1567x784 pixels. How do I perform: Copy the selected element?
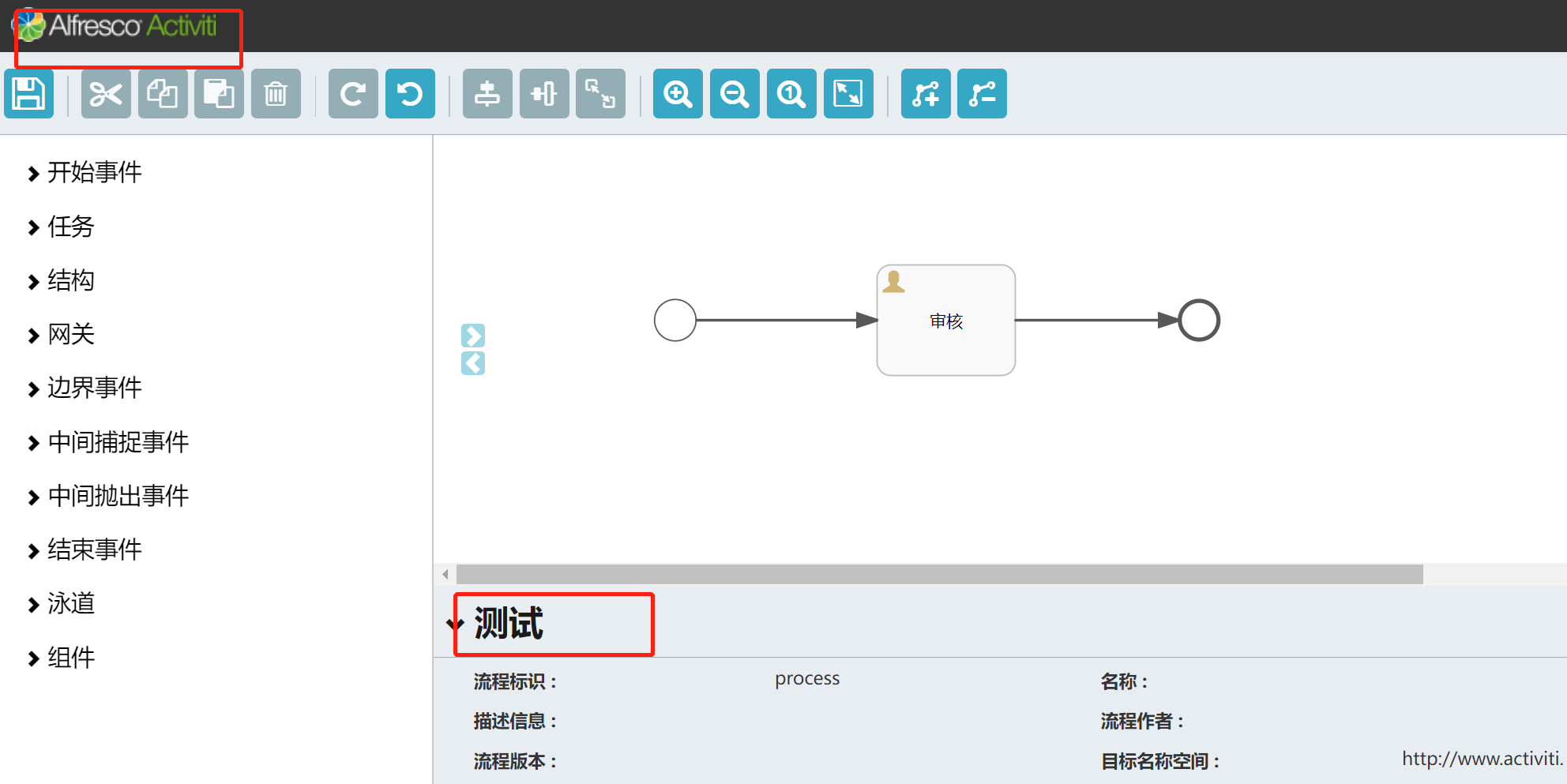pos(163,93)
